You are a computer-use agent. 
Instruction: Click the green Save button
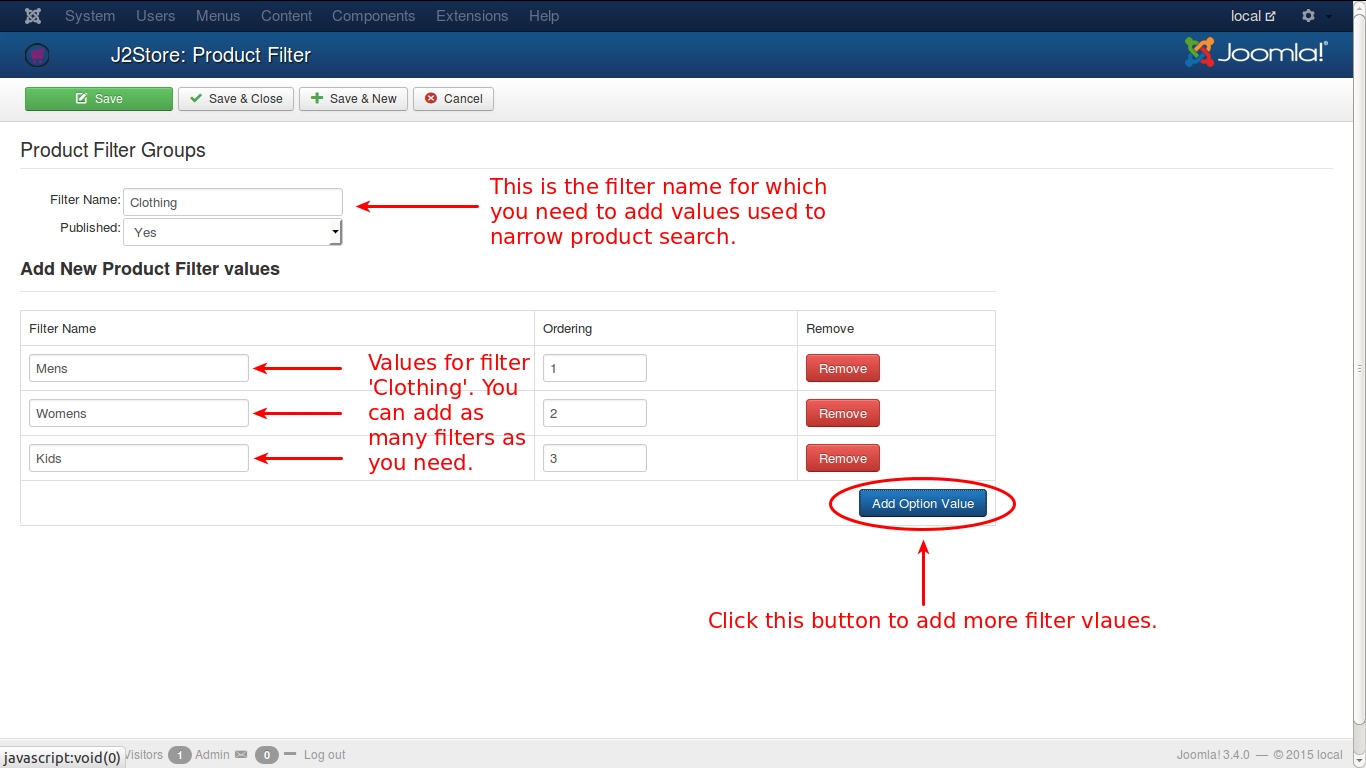[x=99, y=99]
